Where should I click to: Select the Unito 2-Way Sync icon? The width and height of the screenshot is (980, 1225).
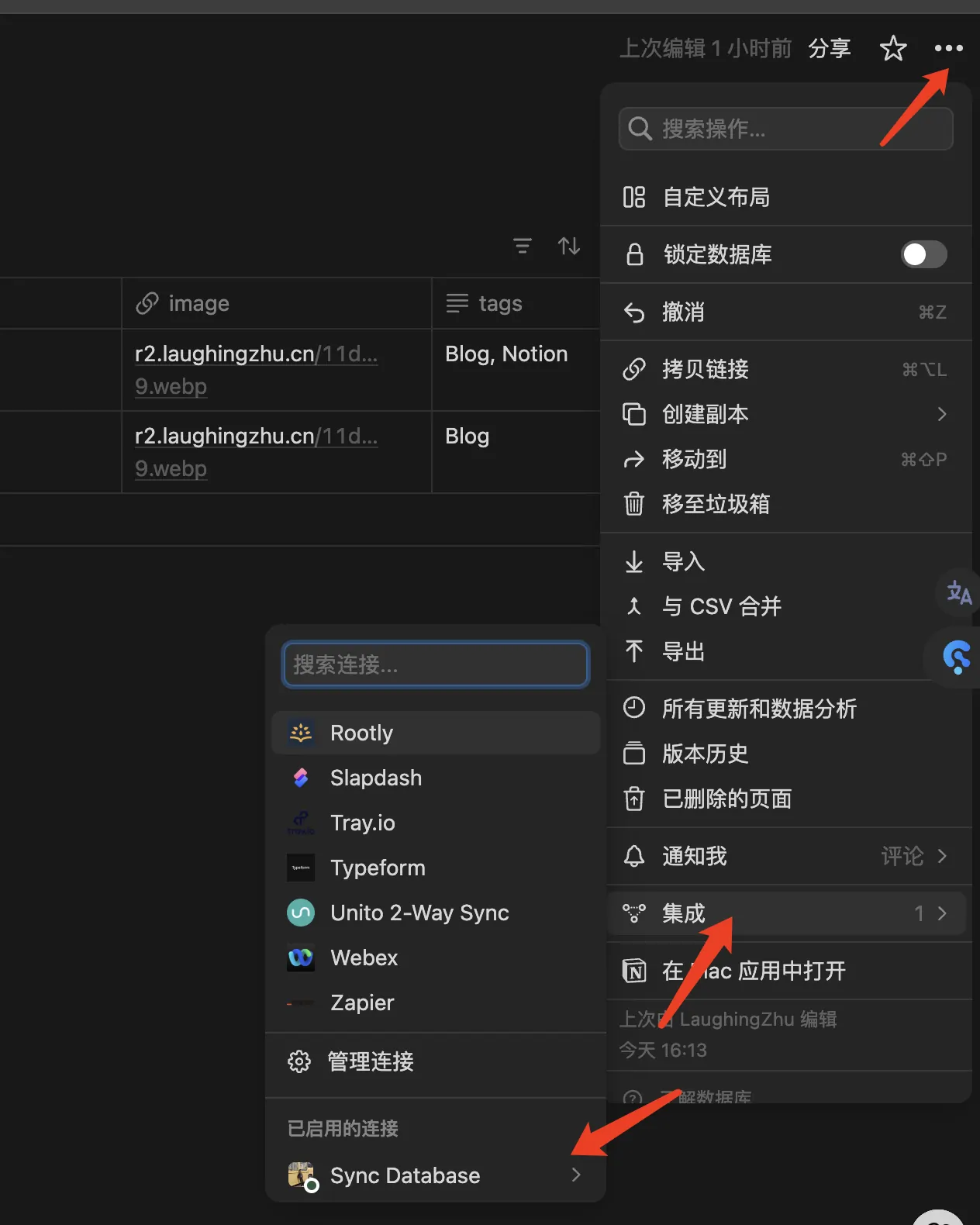(x=301, y=913)
